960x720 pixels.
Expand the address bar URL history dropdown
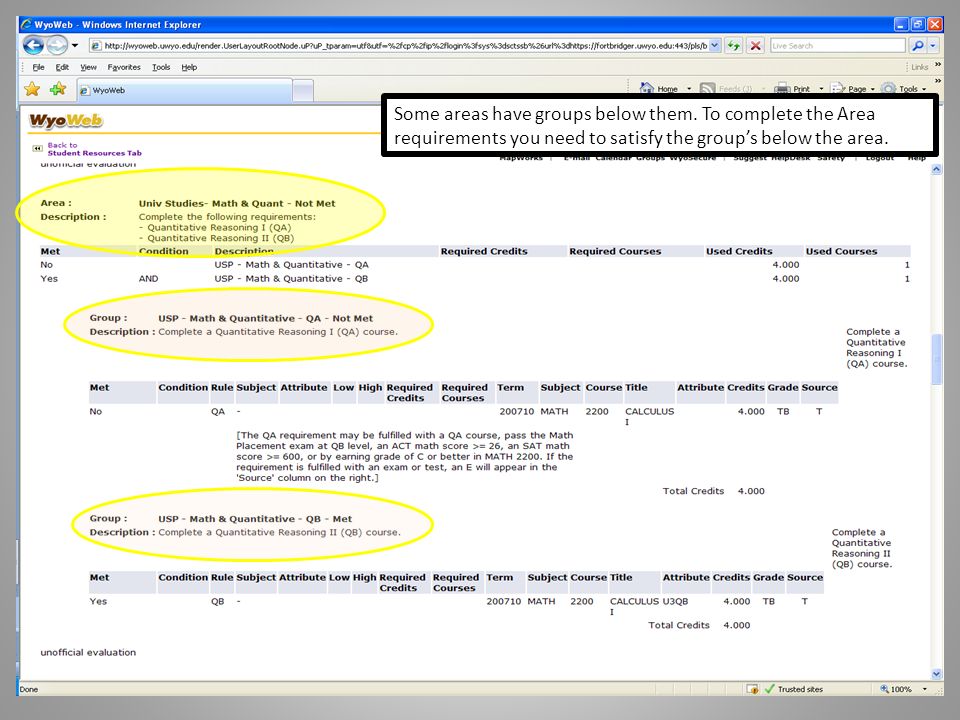coord(714,45)
